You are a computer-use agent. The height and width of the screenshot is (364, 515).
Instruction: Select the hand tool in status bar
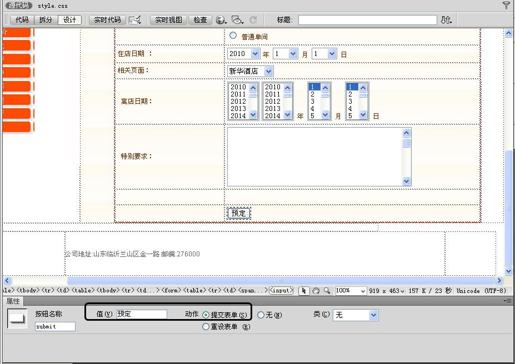pyautogui.click(x=316, y=291)
